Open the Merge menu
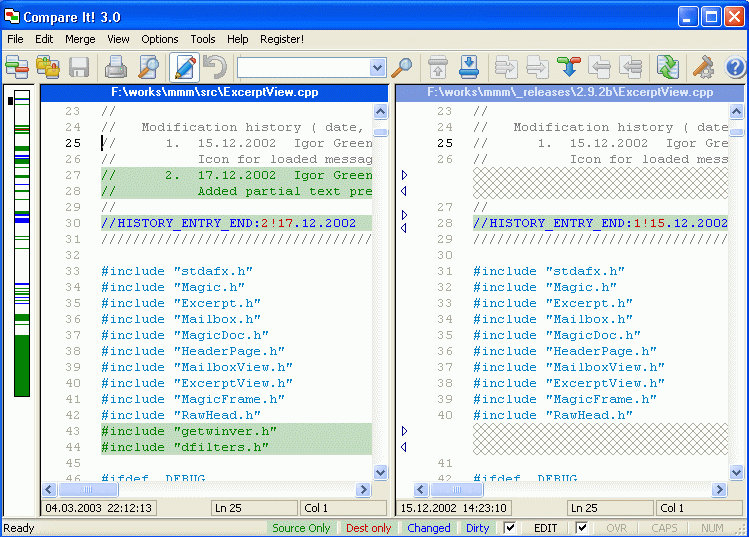Screen dimensions: 749x537 (x=80, y=39)
